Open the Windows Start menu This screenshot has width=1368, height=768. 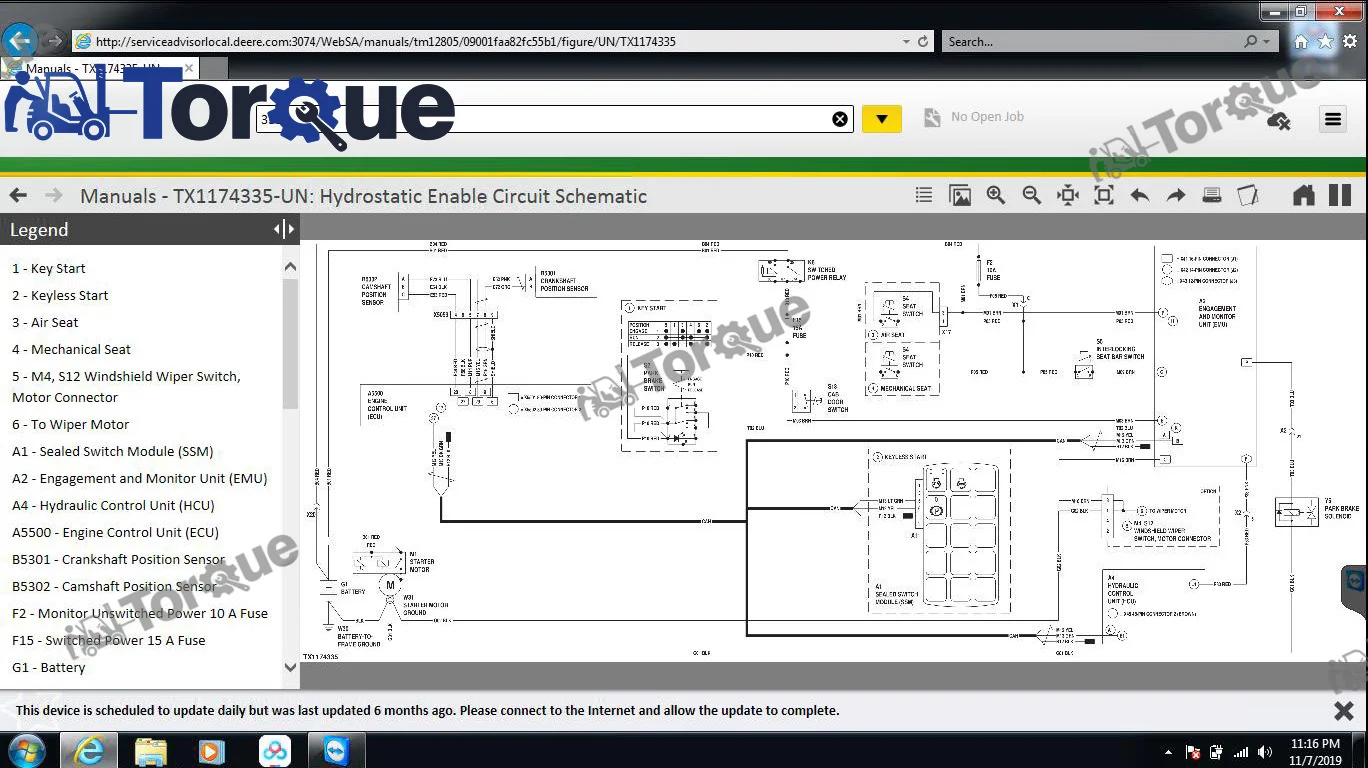pyautogui.click(x=26, y=750)
